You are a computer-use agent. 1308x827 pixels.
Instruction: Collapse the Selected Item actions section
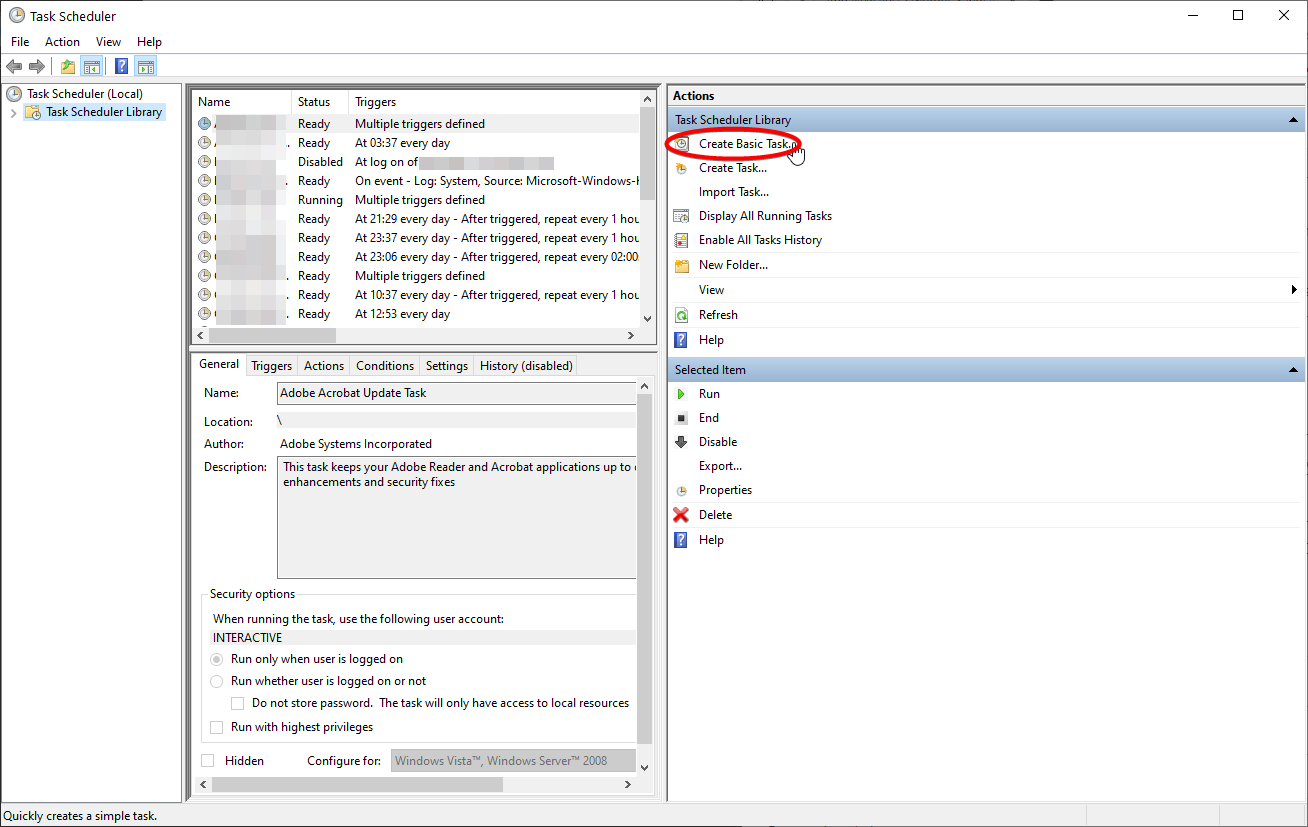(1292, 370)
